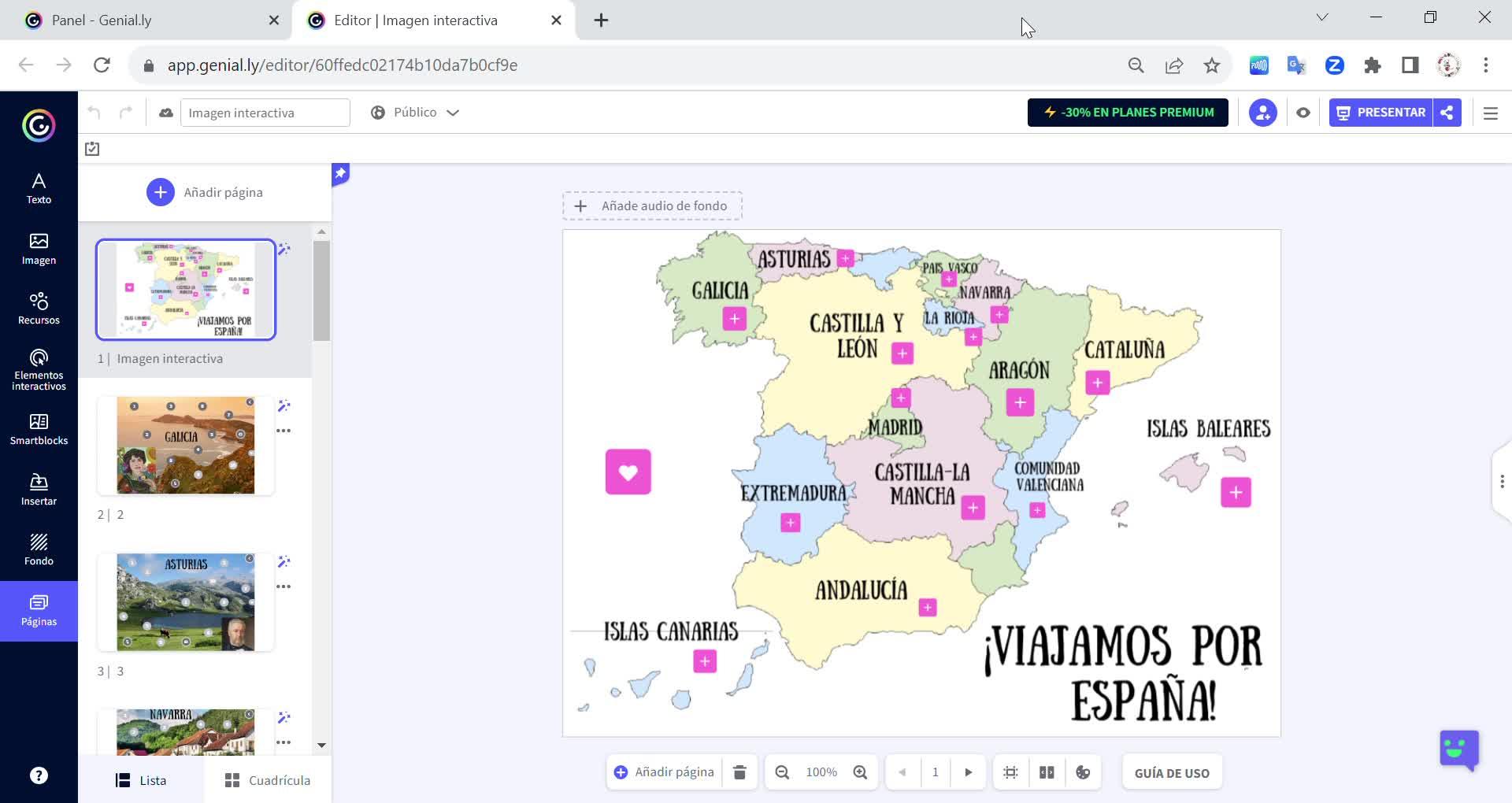Click the plus marker on Aragón
Screen dimensions: 1512x803
click(x=1020, y=403)
